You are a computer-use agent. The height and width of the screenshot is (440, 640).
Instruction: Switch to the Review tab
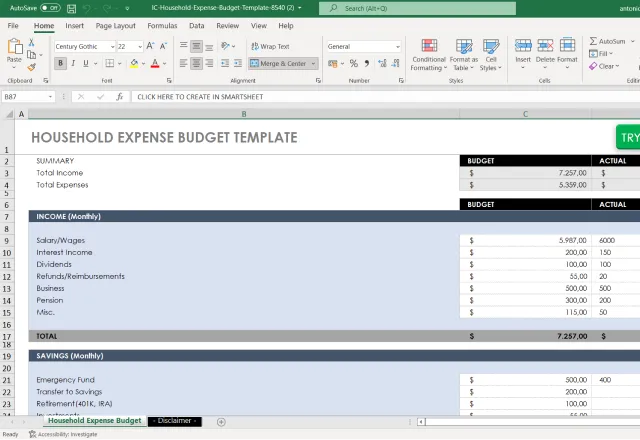point(227,26)
